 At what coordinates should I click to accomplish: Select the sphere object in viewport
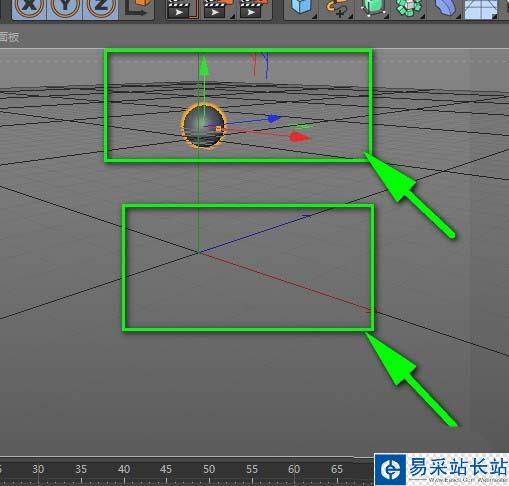tap(203, 126)
